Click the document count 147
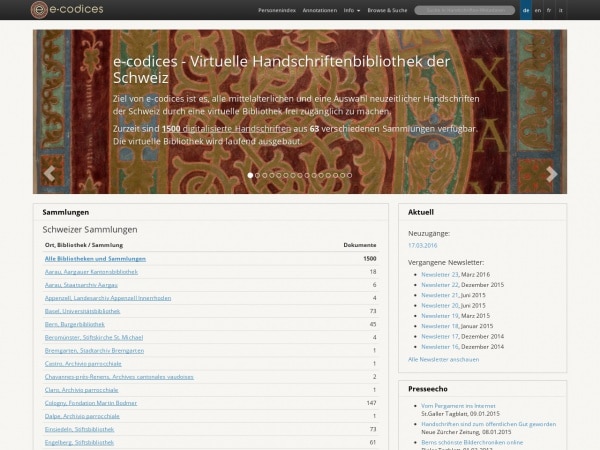Image resolution: width=600 pixels, height=450 pixels. coord(371,403)
